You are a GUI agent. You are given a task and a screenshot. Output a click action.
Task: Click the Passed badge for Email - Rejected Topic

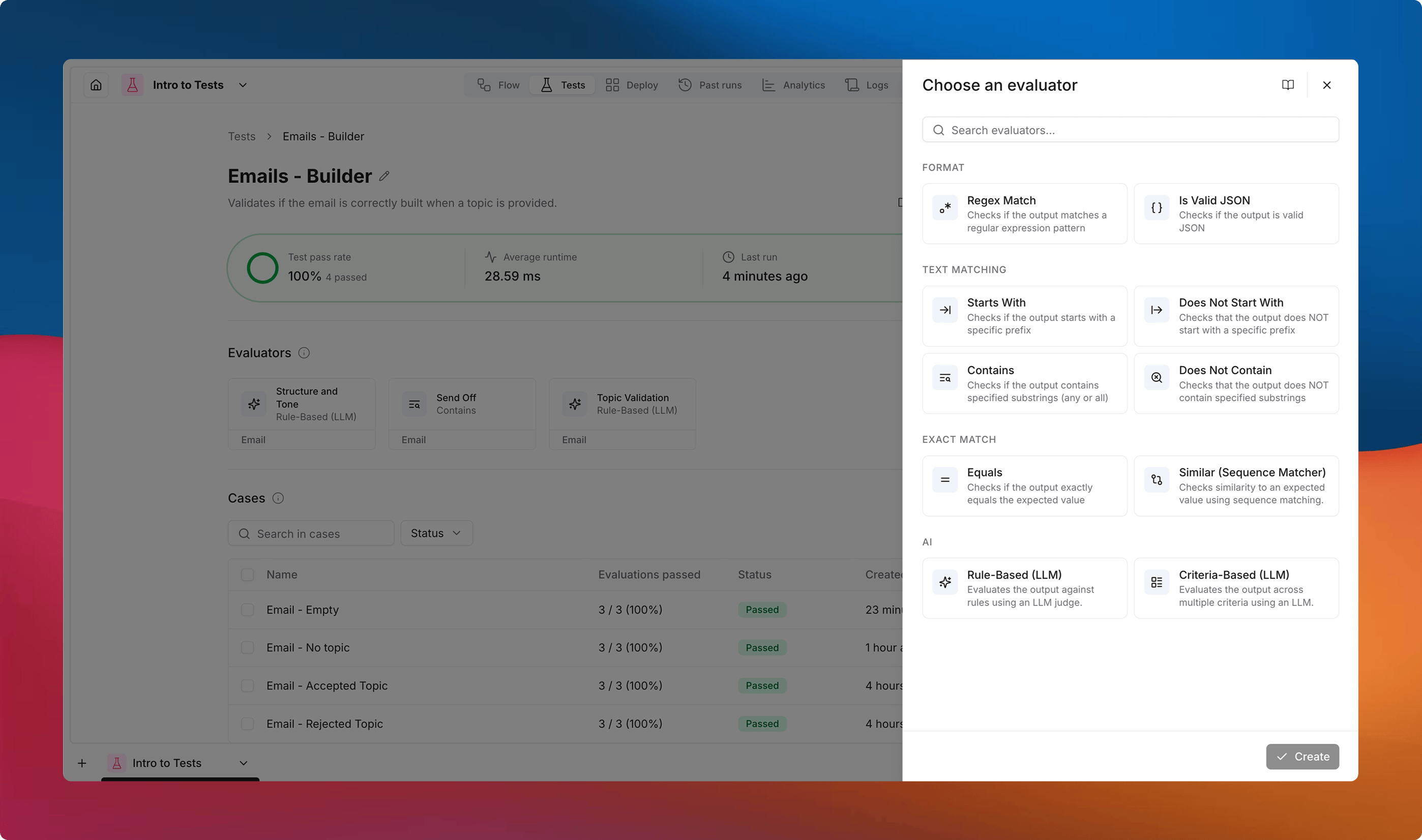point(762,724)
